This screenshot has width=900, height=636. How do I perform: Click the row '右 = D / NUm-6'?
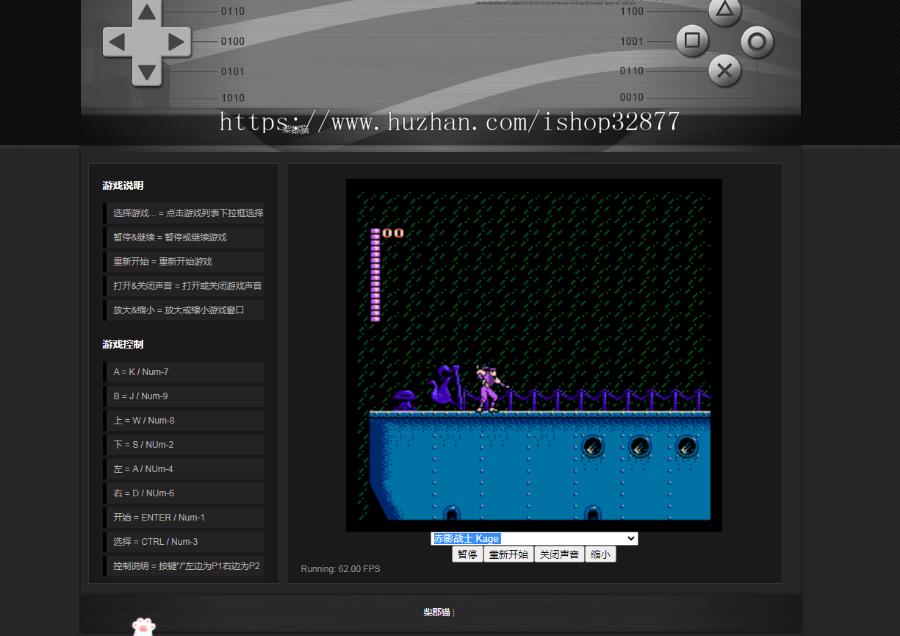184,493
